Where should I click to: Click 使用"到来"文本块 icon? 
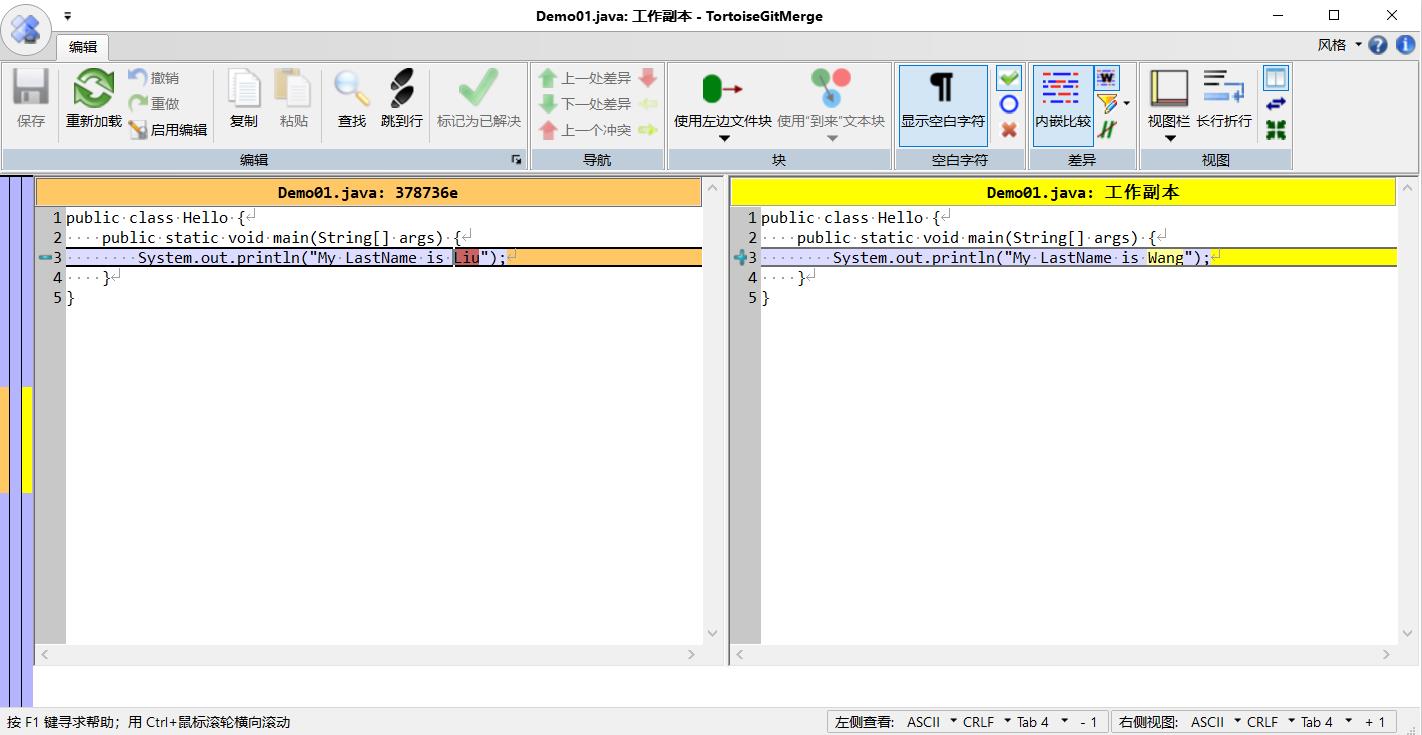coord(830,88)
